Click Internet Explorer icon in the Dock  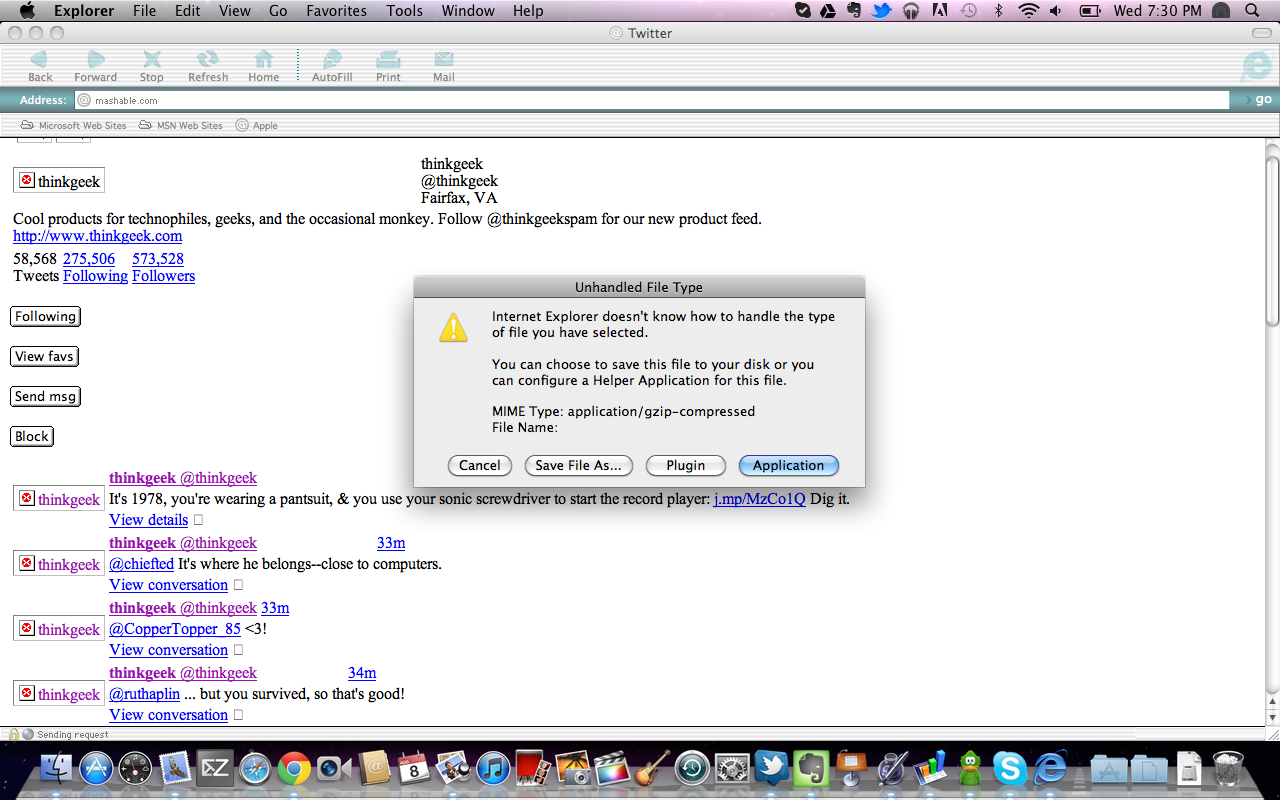click(x=1050, y=768)
